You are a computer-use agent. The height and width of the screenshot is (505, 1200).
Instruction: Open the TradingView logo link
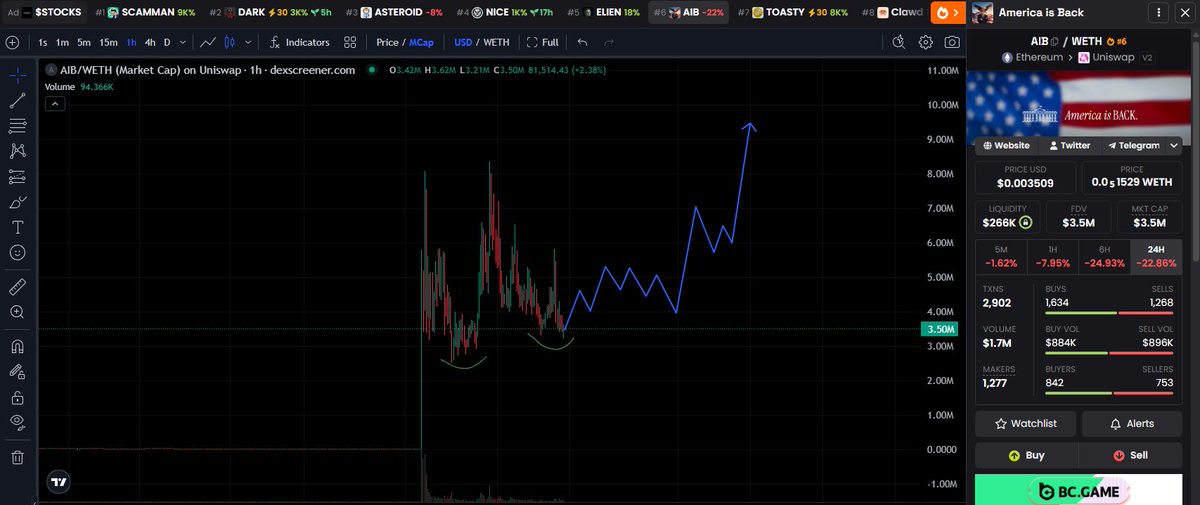(x=59, y=481)
